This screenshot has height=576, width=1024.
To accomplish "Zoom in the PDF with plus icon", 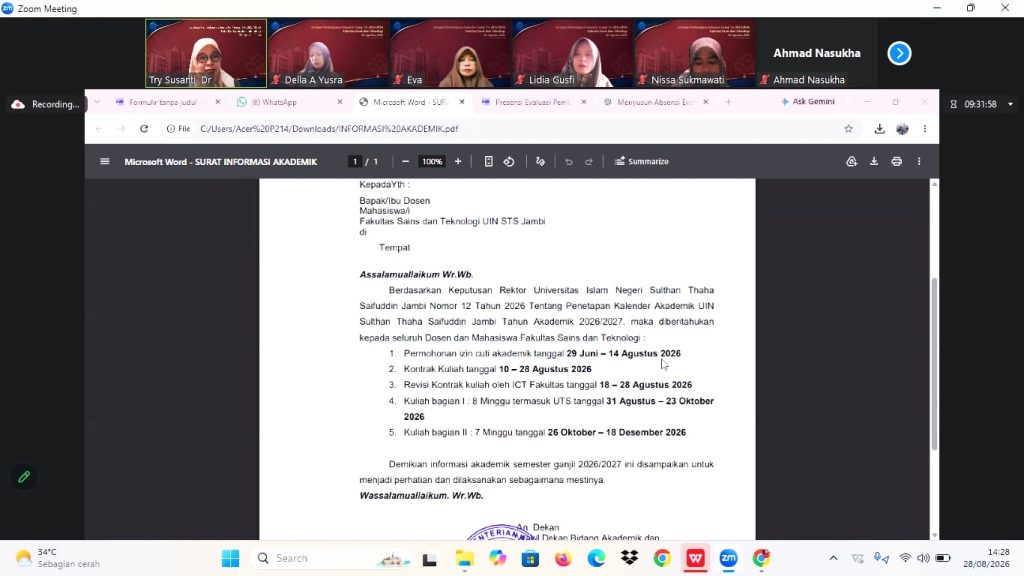I will 458,161.
